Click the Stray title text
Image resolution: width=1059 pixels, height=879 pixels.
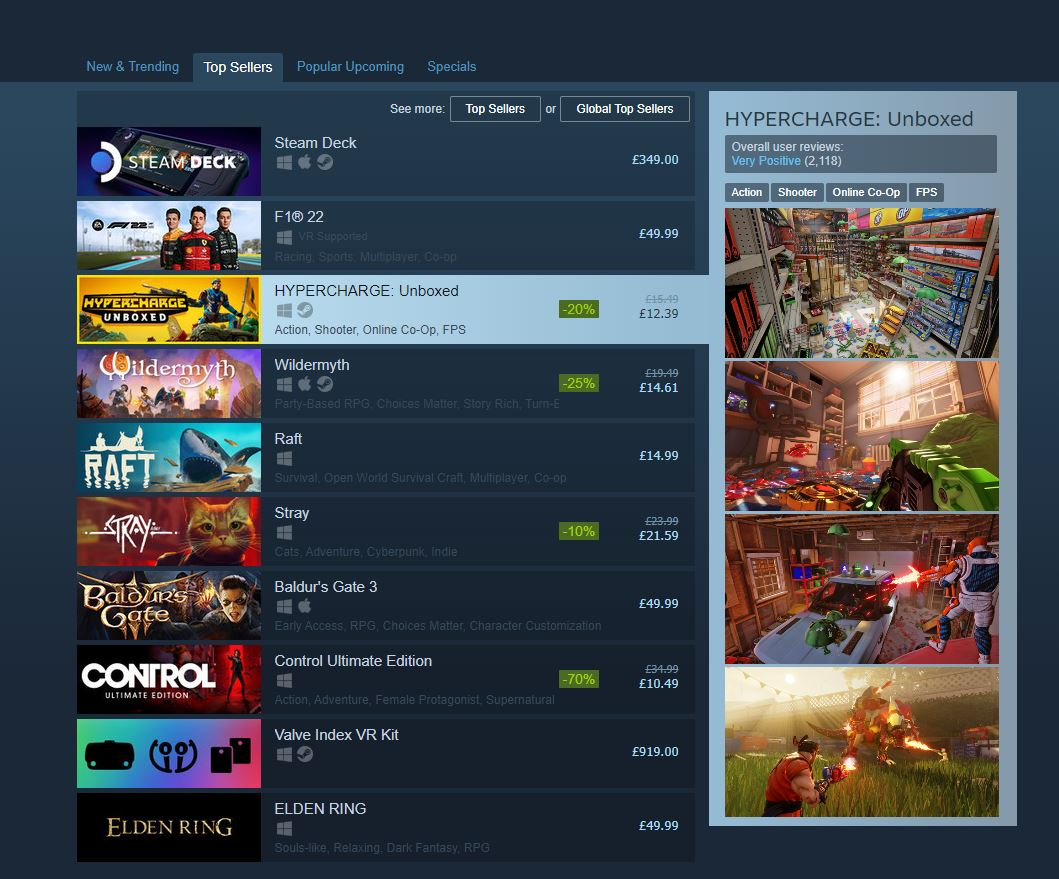pyautogui.click(x=292, y=513)
